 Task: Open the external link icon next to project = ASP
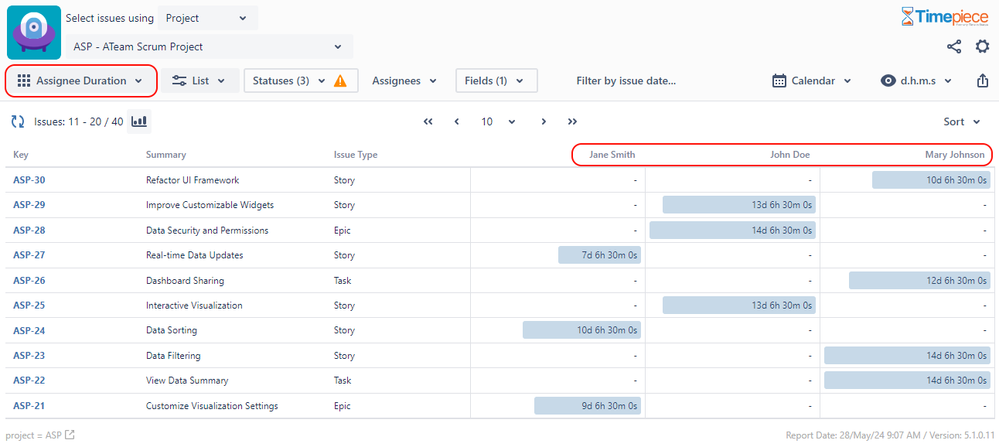(x=70, y=435)
